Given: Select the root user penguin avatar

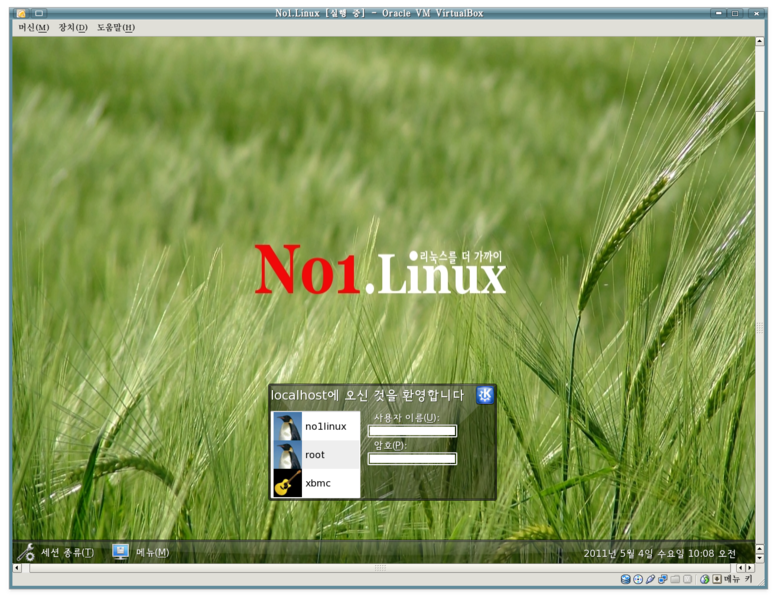Looking at the screenshot, I should point(287,454).
